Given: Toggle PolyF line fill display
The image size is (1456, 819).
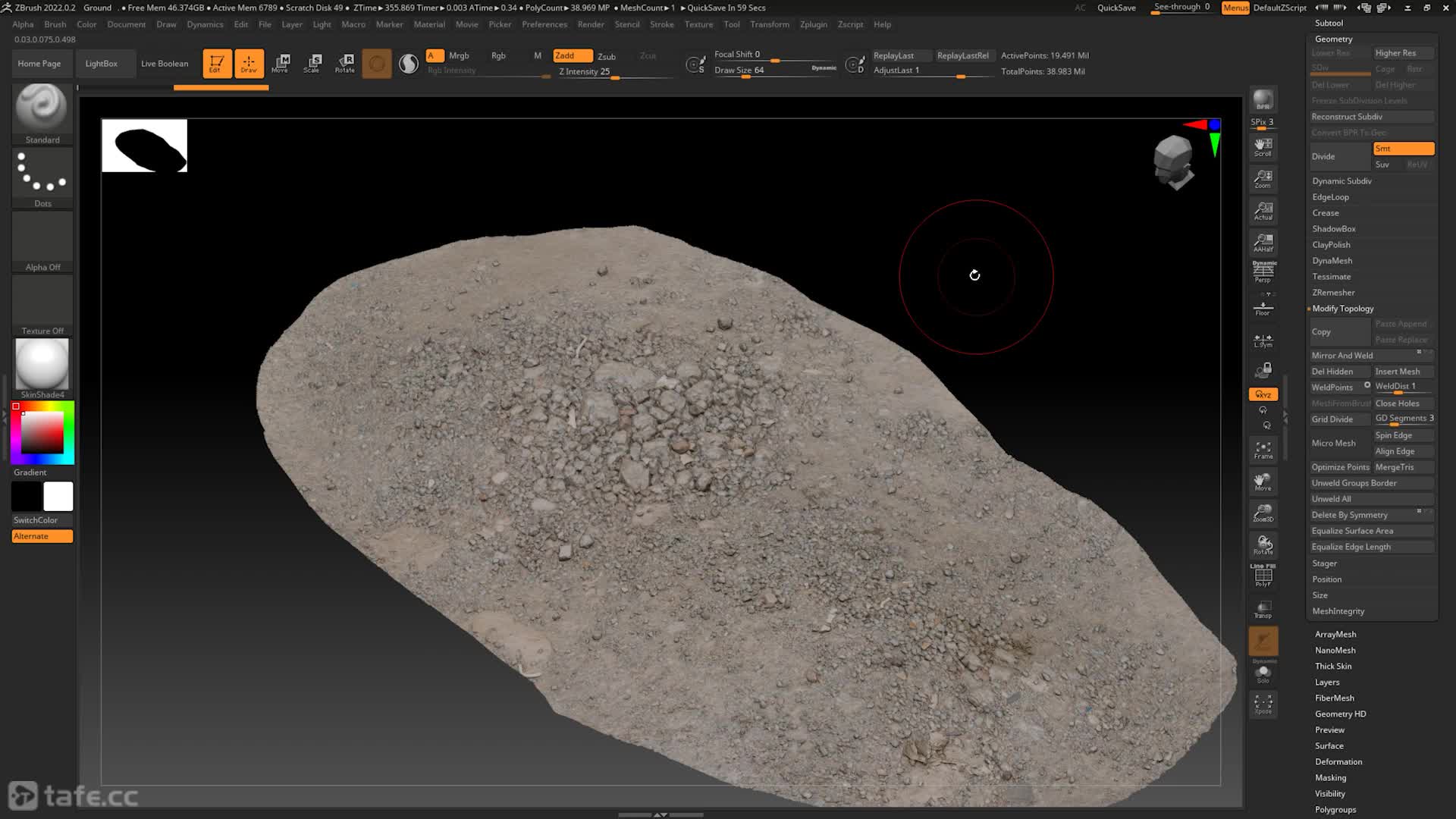Looking at the screenshot, I should point(1263,576).
